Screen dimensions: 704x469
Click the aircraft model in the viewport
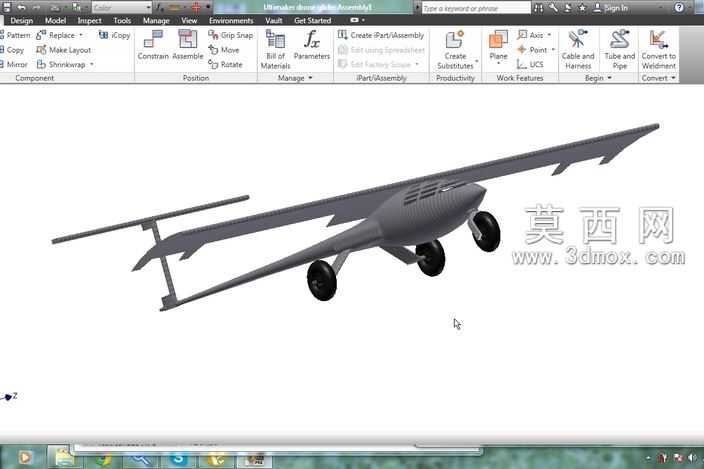tap(355, 216)
